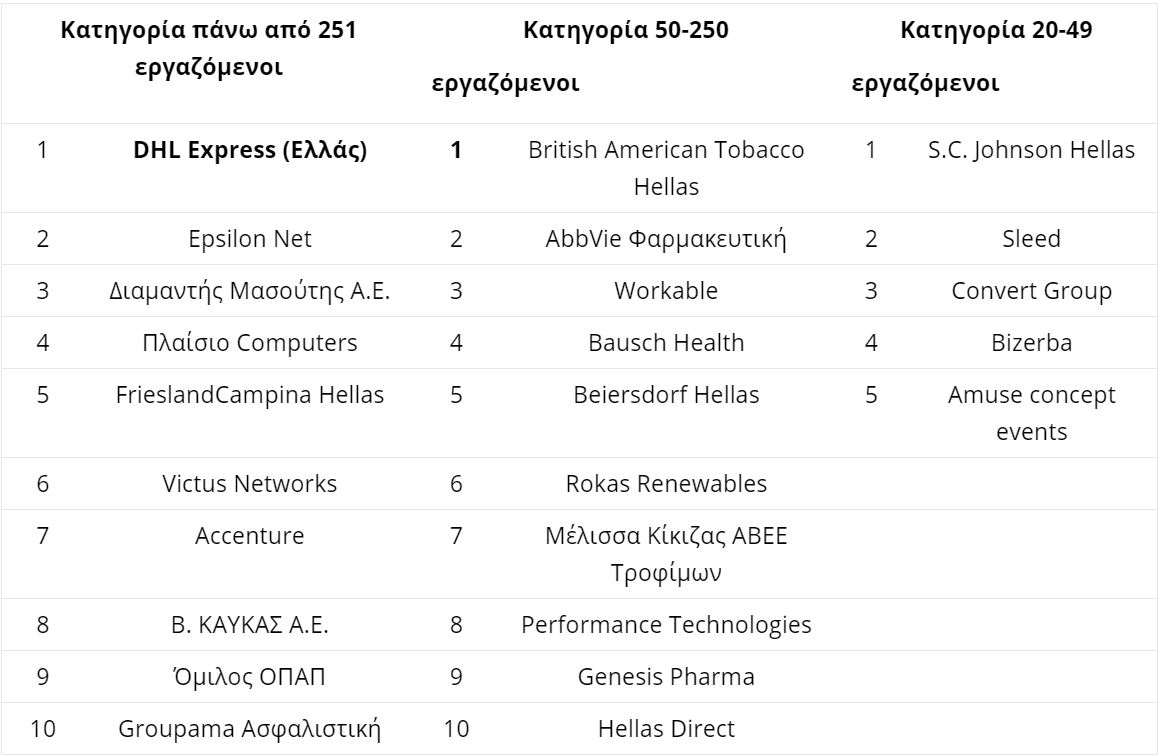Click Διαμαντής Μασούτης Α.Ε. company name
This screenshot has width=1158, height=755.
250,291
